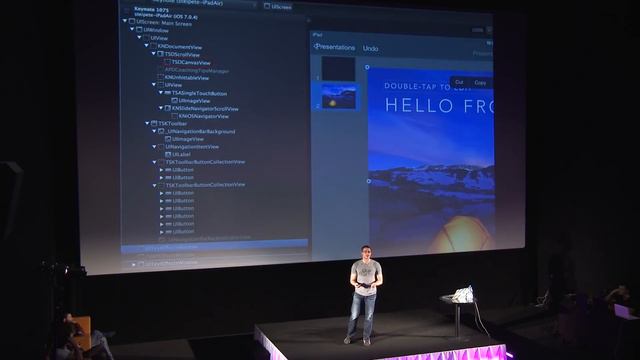
Task: Click the TSDScrollView row icon
Action: pyautogui.click(x=160, y=54)
